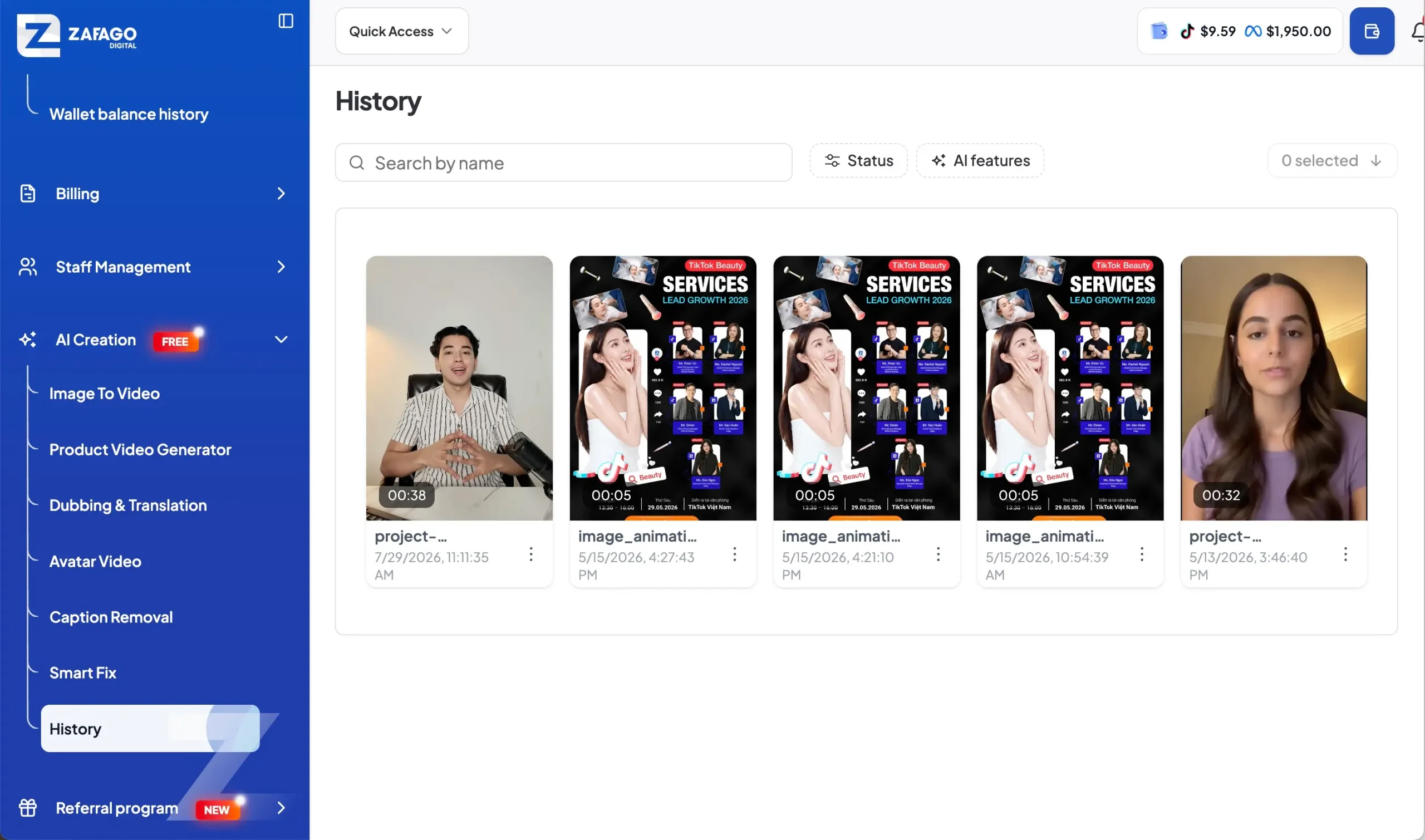1425x840 pixels.
Task: Open Wallet balance history
Action: coord(129,114)
